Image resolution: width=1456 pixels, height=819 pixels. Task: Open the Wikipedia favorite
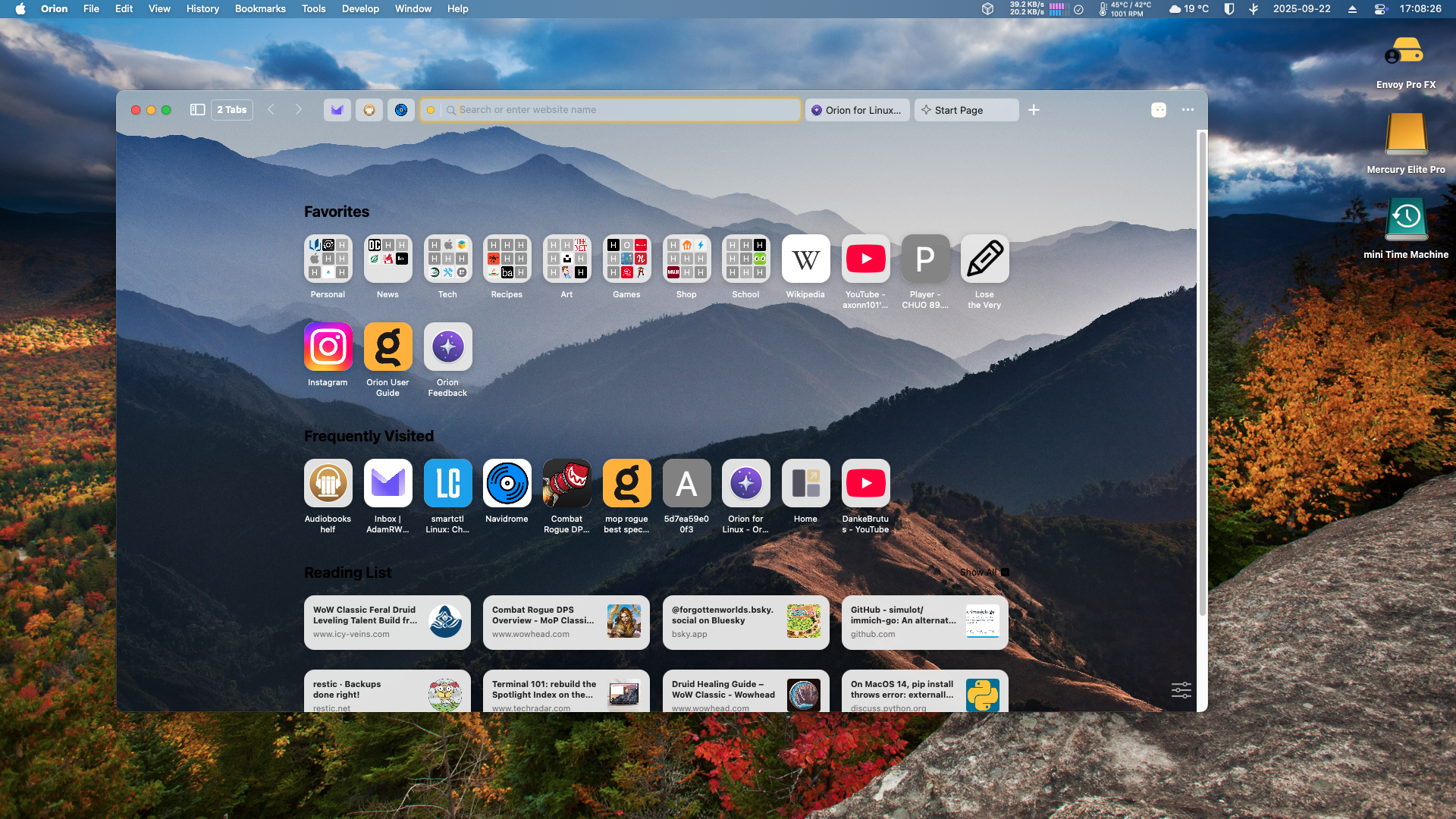tap(805, 259)
